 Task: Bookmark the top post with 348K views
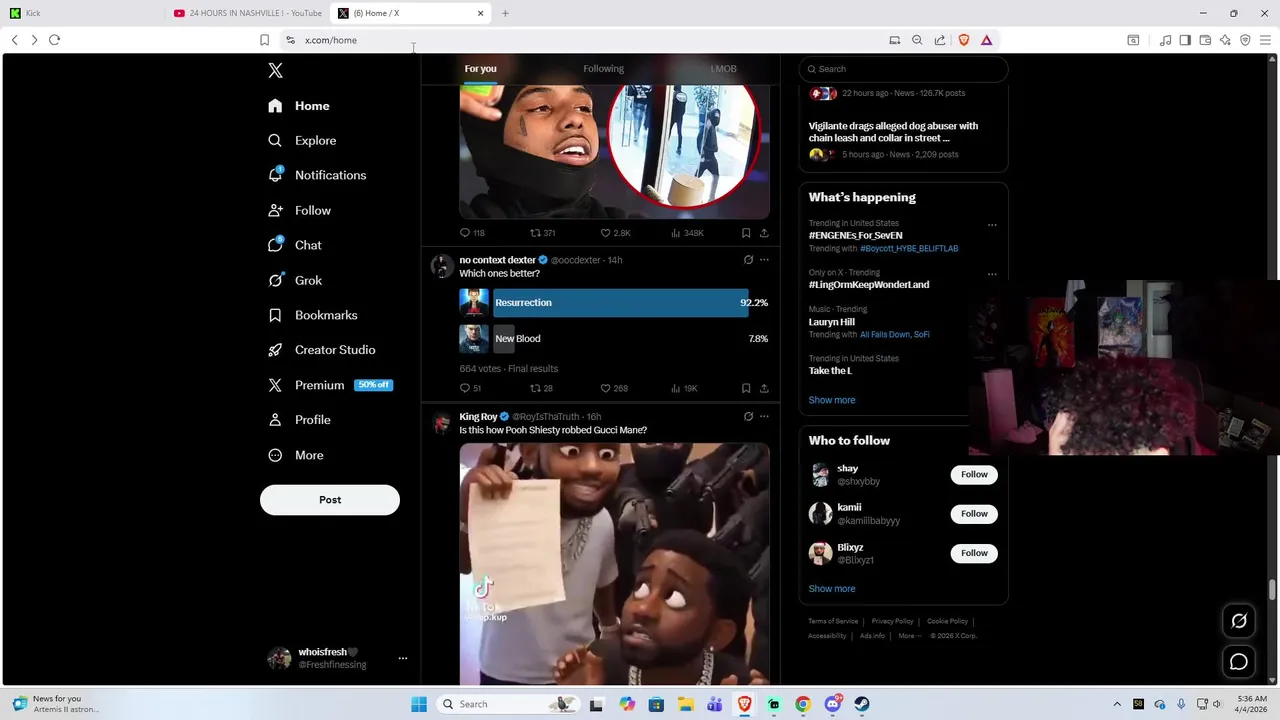click(746, 233)
